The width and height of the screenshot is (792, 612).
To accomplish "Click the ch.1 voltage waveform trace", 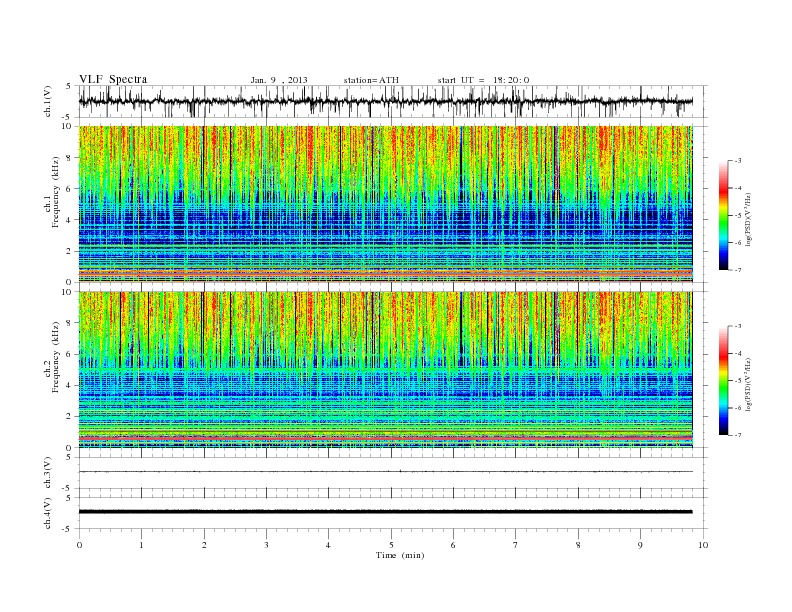I will click(385, 101).
